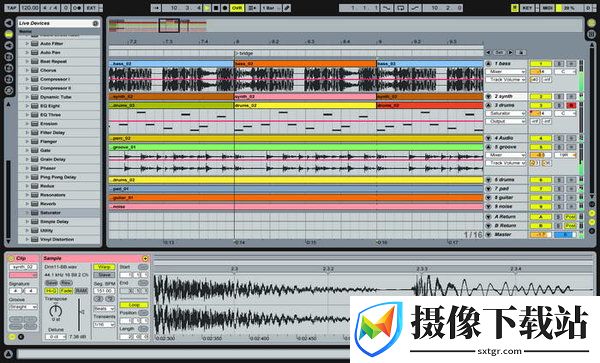Click the orange bass_02 clip header
Screen dimensions: 600x363
point(305,63)
